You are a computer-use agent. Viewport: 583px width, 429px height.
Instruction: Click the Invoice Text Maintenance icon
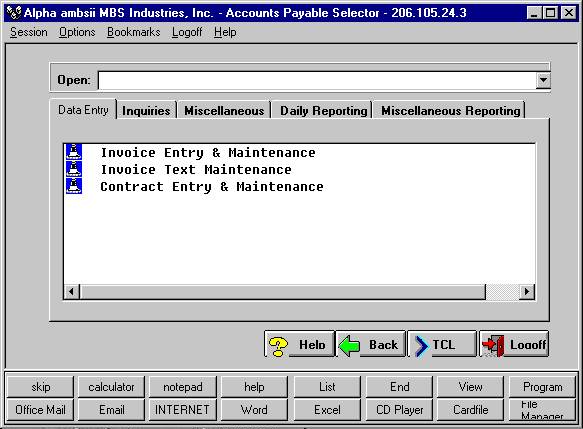(74, 169)
